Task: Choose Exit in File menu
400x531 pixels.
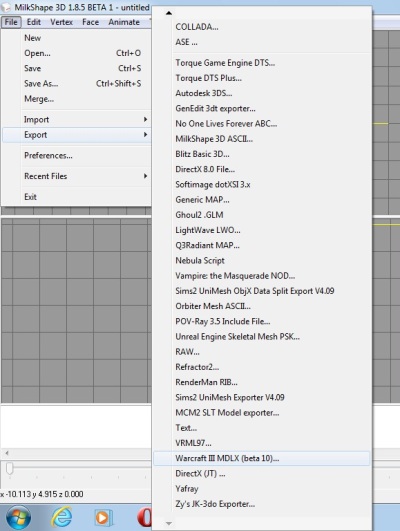Action: 77,197
